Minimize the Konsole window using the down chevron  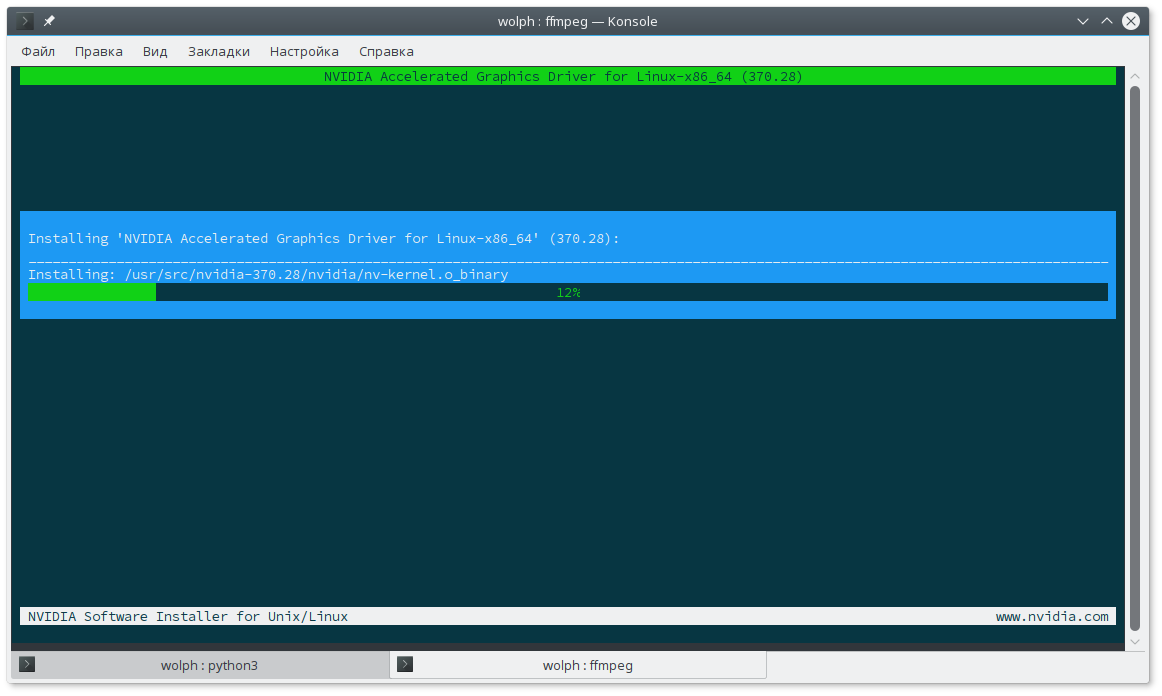1083,21
